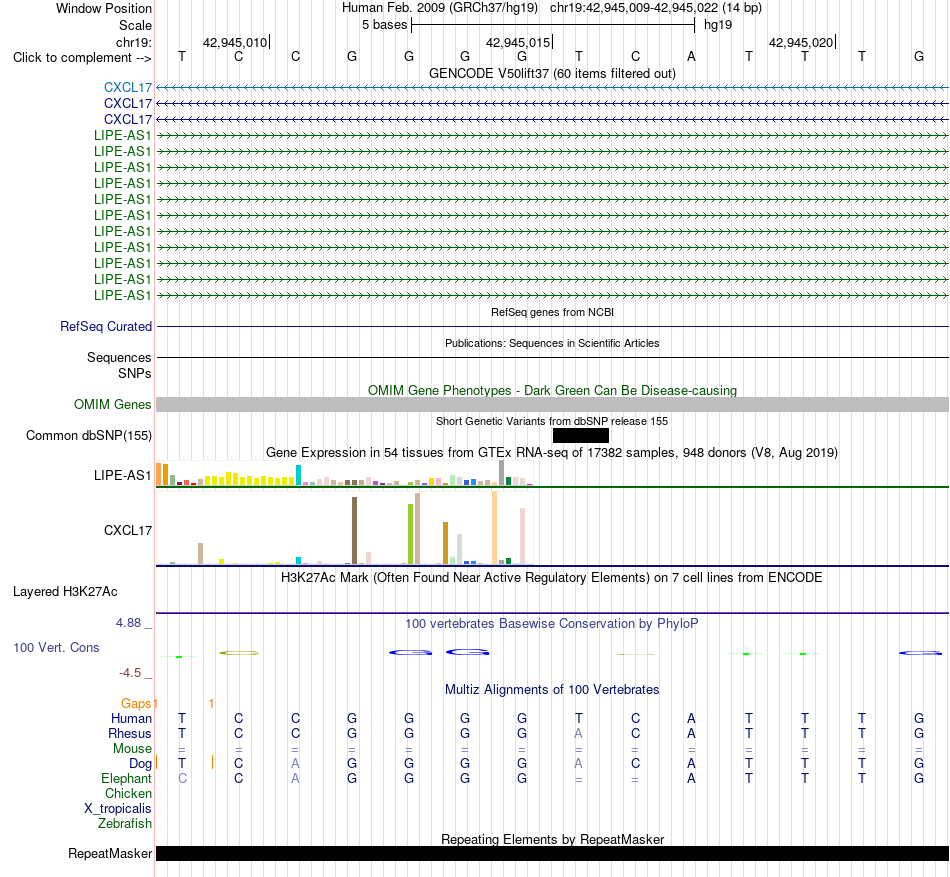
Task: Click the horizontal 5-base scale bar
Action: pos(553,25)
